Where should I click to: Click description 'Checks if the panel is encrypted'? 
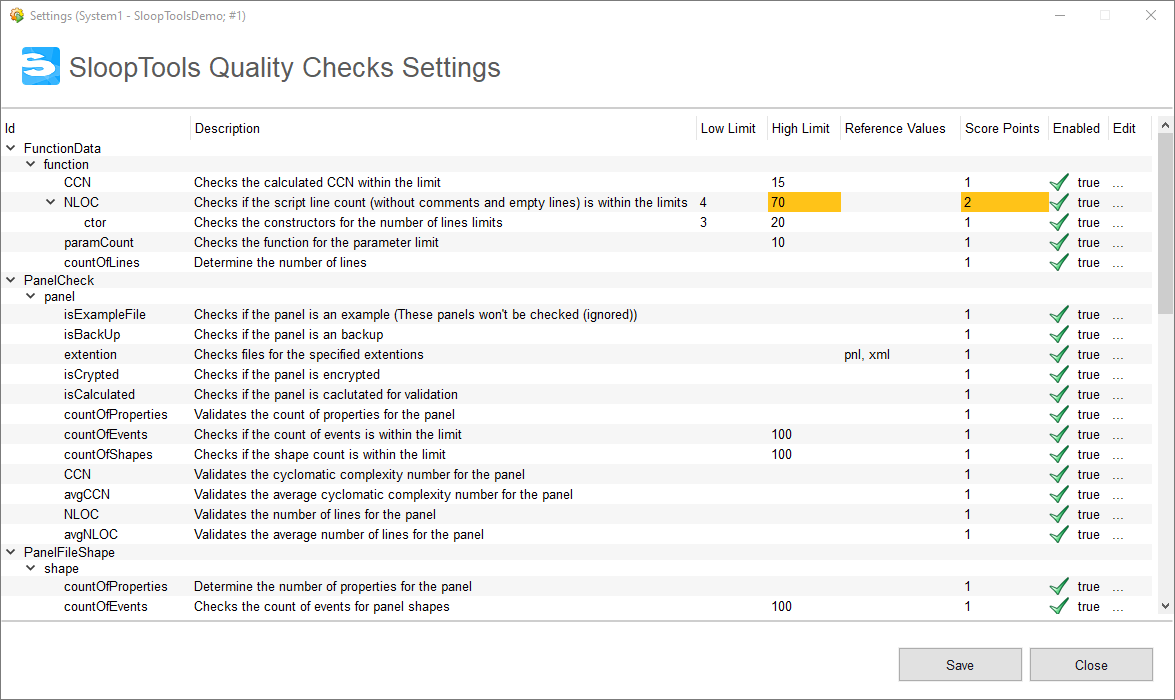pos(287,375)
